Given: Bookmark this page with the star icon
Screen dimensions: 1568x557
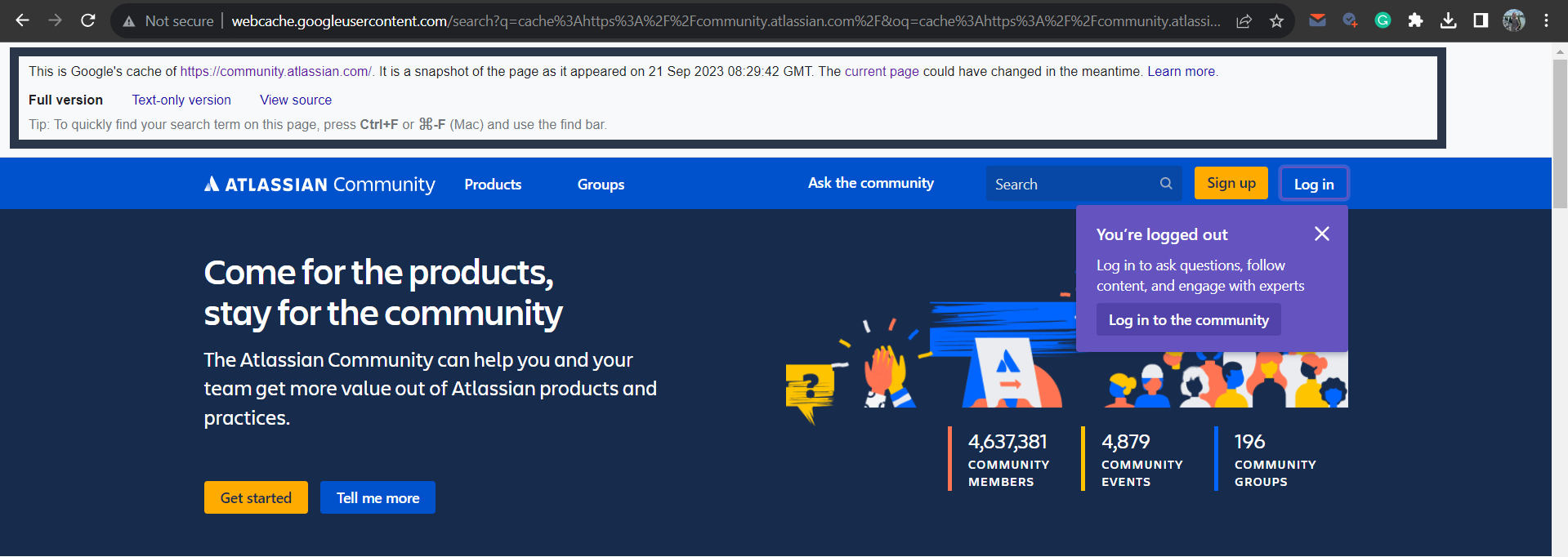Looking at the screenshot, I should (x=1276, y=21).
